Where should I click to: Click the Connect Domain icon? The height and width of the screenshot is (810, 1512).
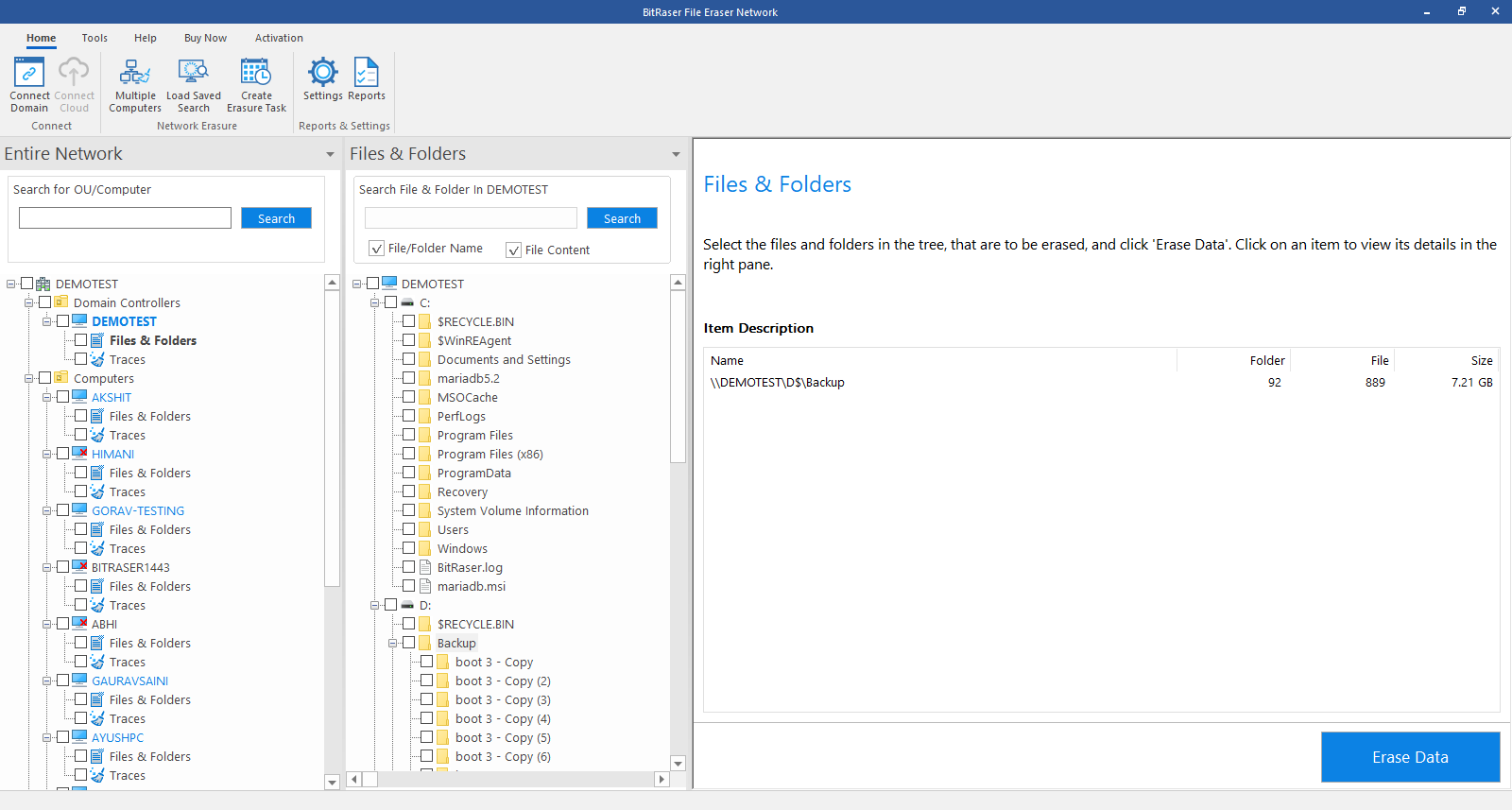[29, 72]
